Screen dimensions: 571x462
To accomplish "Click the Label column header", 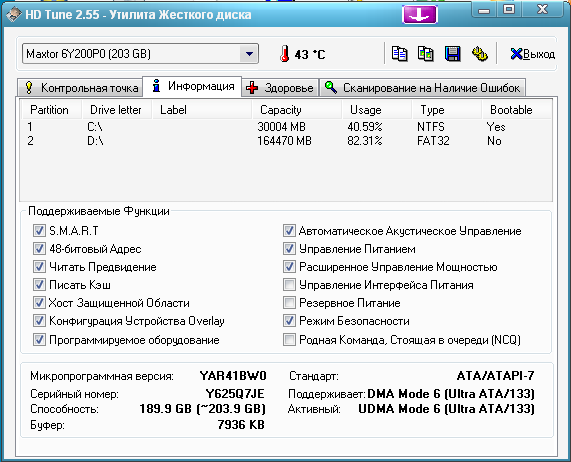I will [201, 110].
